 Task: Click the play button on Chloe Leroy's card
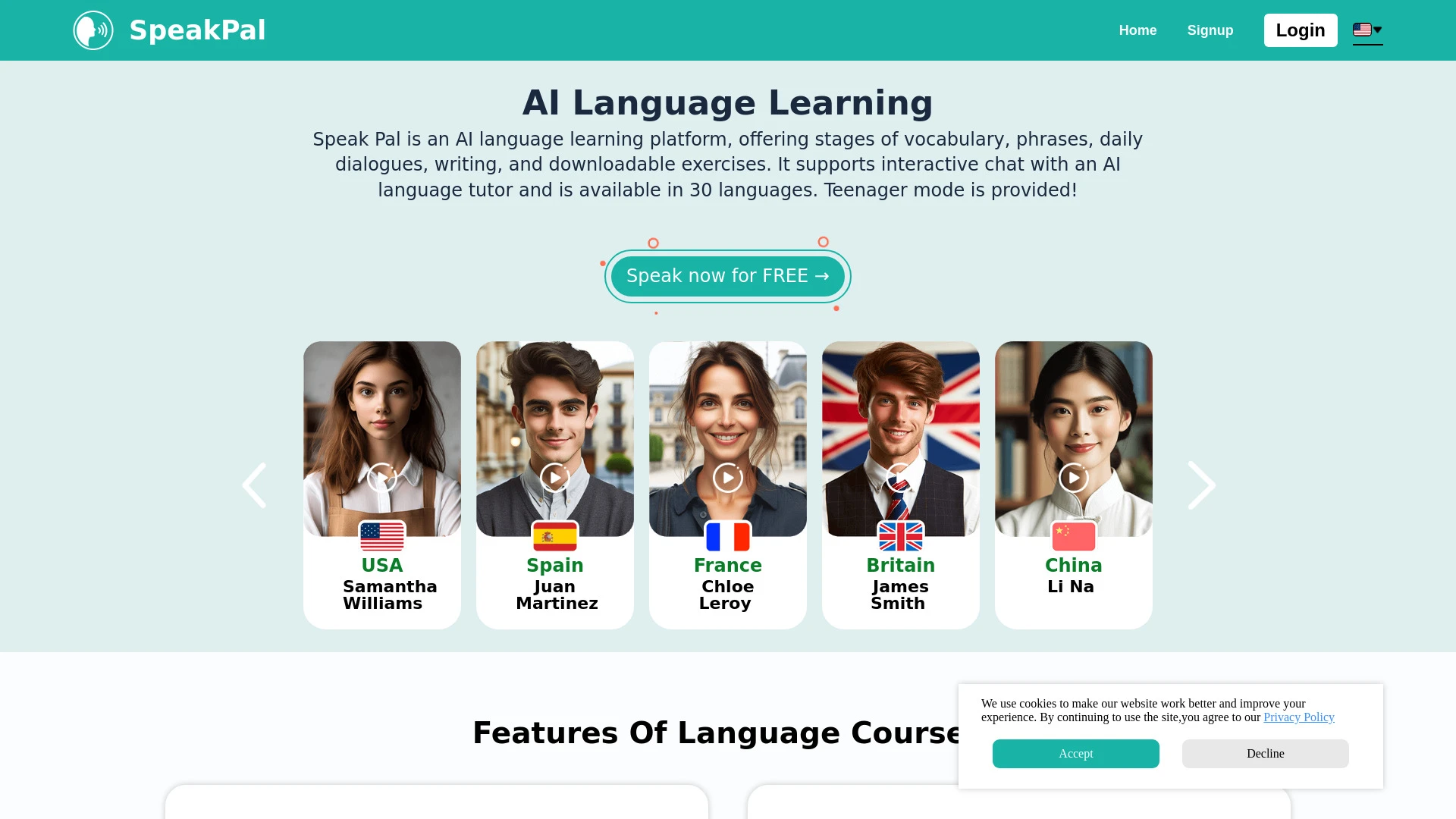727,477
